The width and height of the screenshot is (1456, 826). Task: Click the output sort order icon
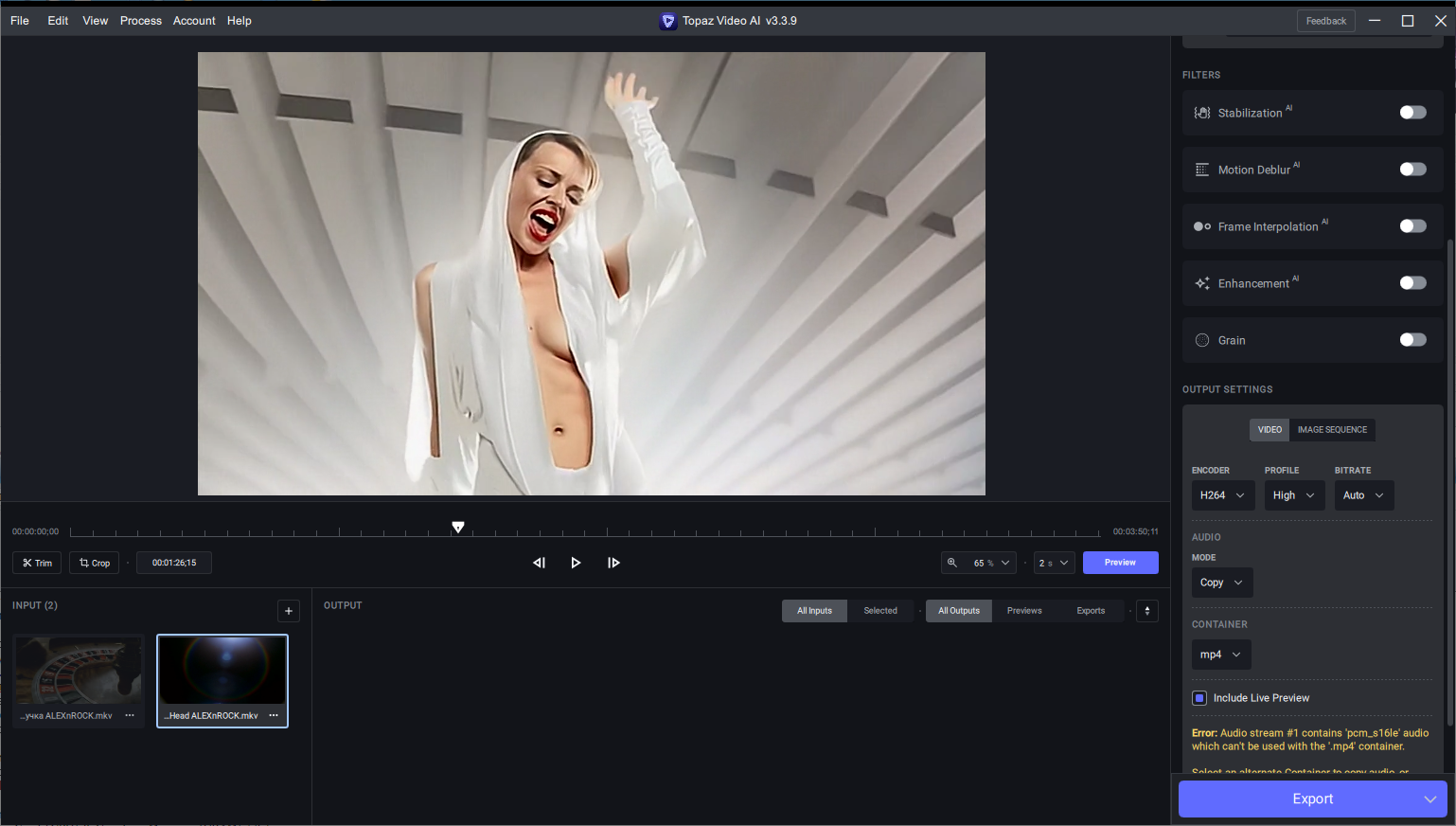[1147, 611]
